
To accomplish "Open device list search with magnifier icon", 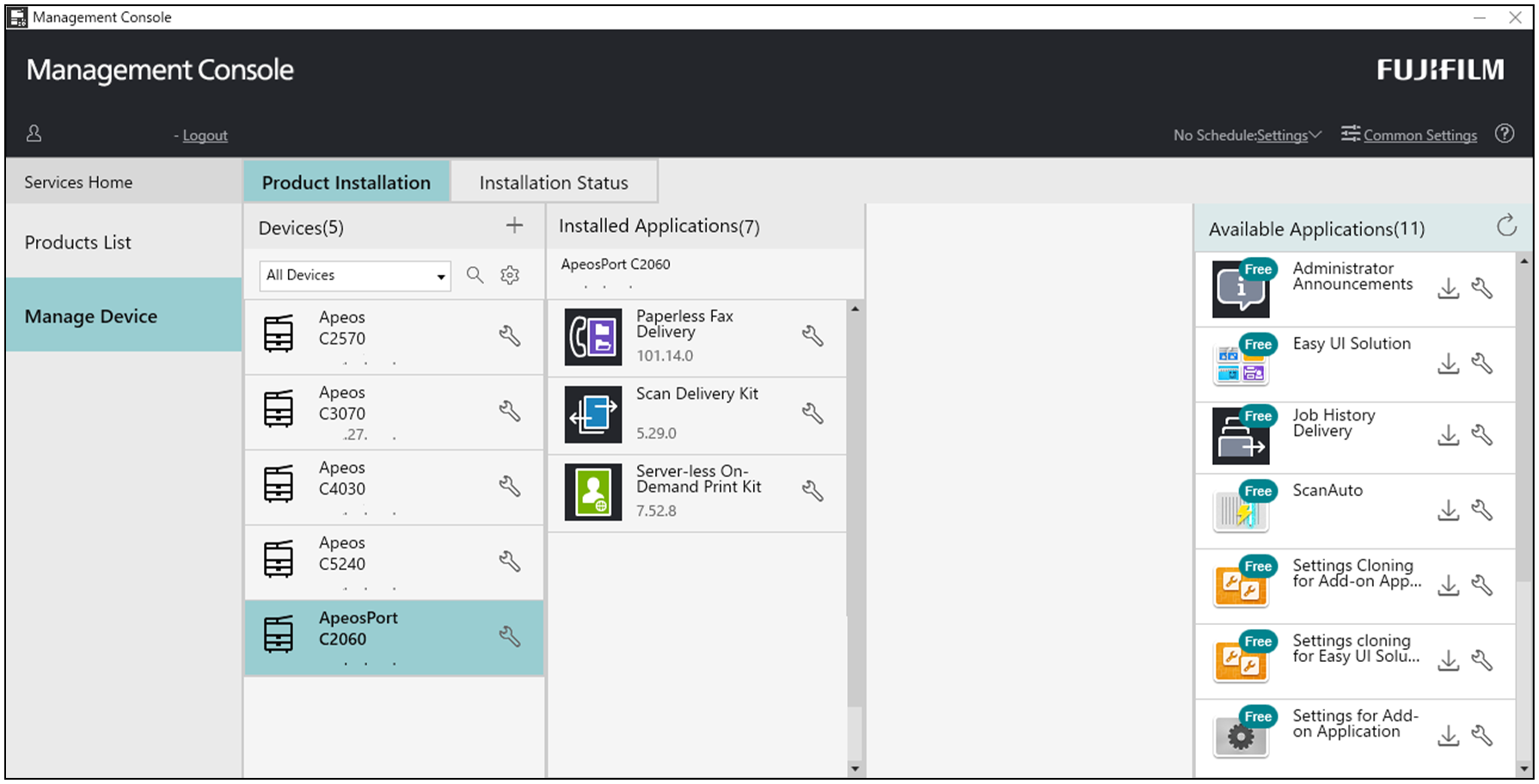I will click(x=475, y=275).
